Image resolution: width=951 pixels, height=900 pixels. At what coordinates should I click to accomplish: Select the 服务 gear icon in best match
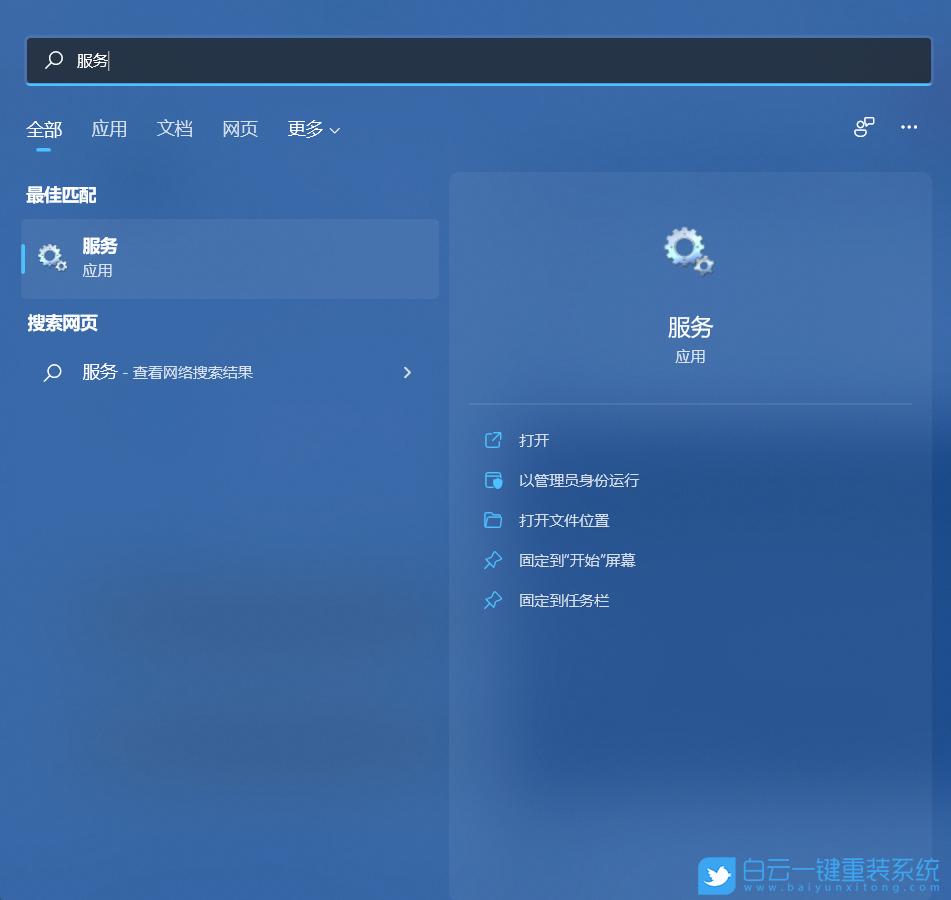point(52,257)
